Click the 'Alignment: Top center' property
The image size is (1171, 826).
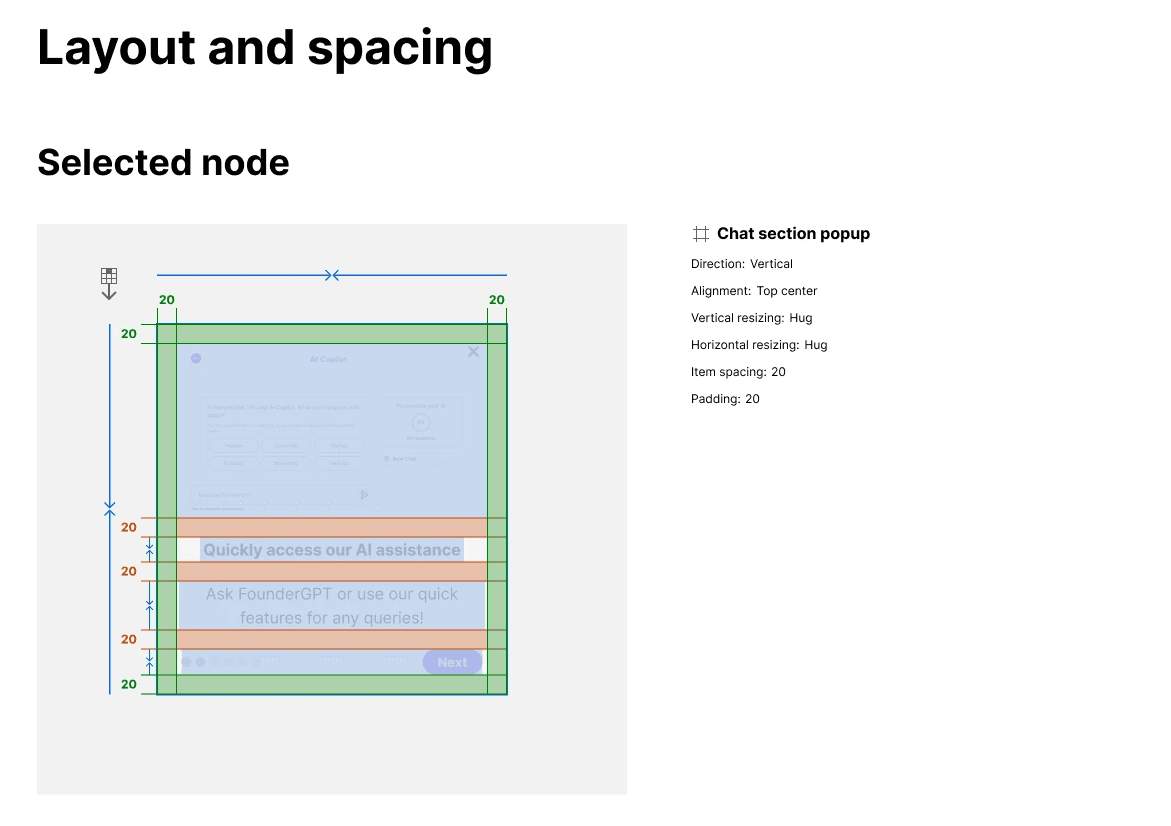click(754, 291)
